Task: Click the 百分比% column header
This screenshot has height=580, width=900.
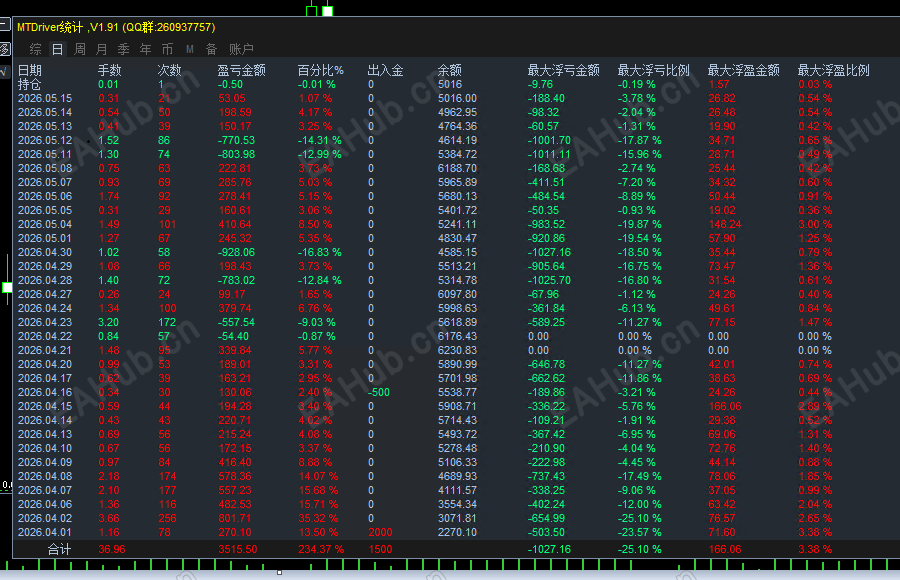Action: click(320, 70)
